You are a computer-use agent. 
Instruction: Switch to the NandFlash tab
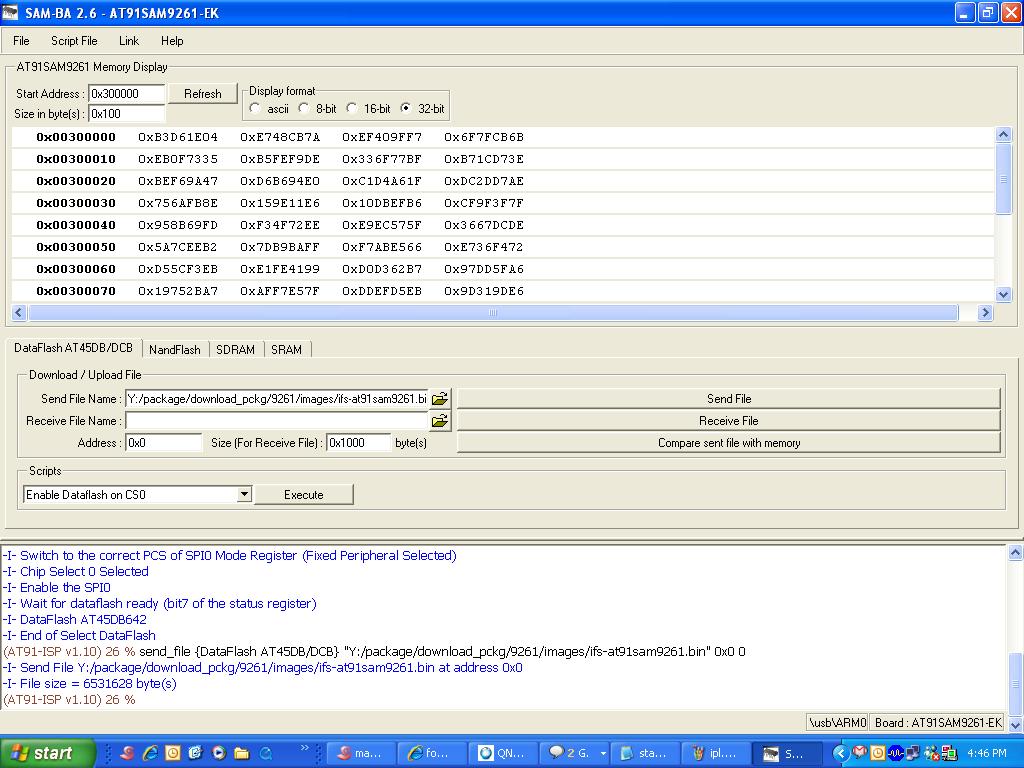[x=174, y=349]
